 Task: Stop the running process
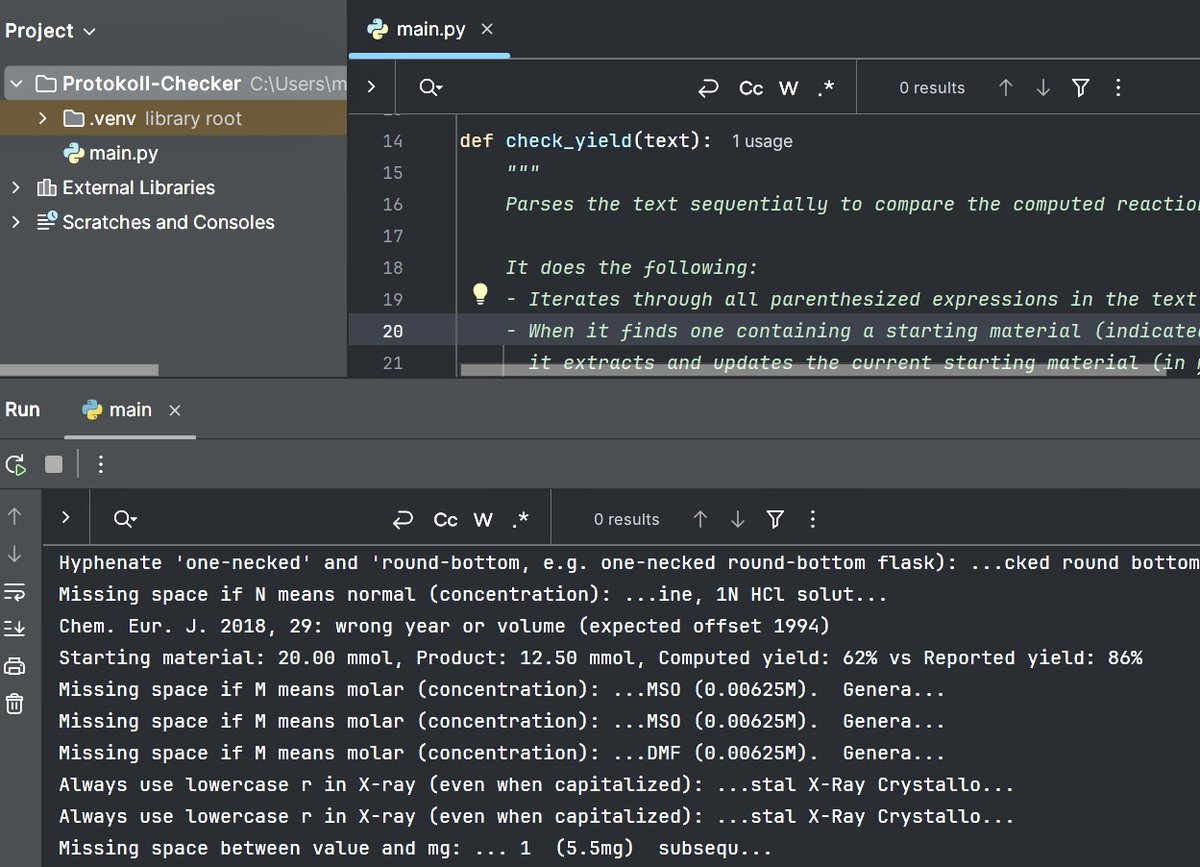click(x=54, y=464)
